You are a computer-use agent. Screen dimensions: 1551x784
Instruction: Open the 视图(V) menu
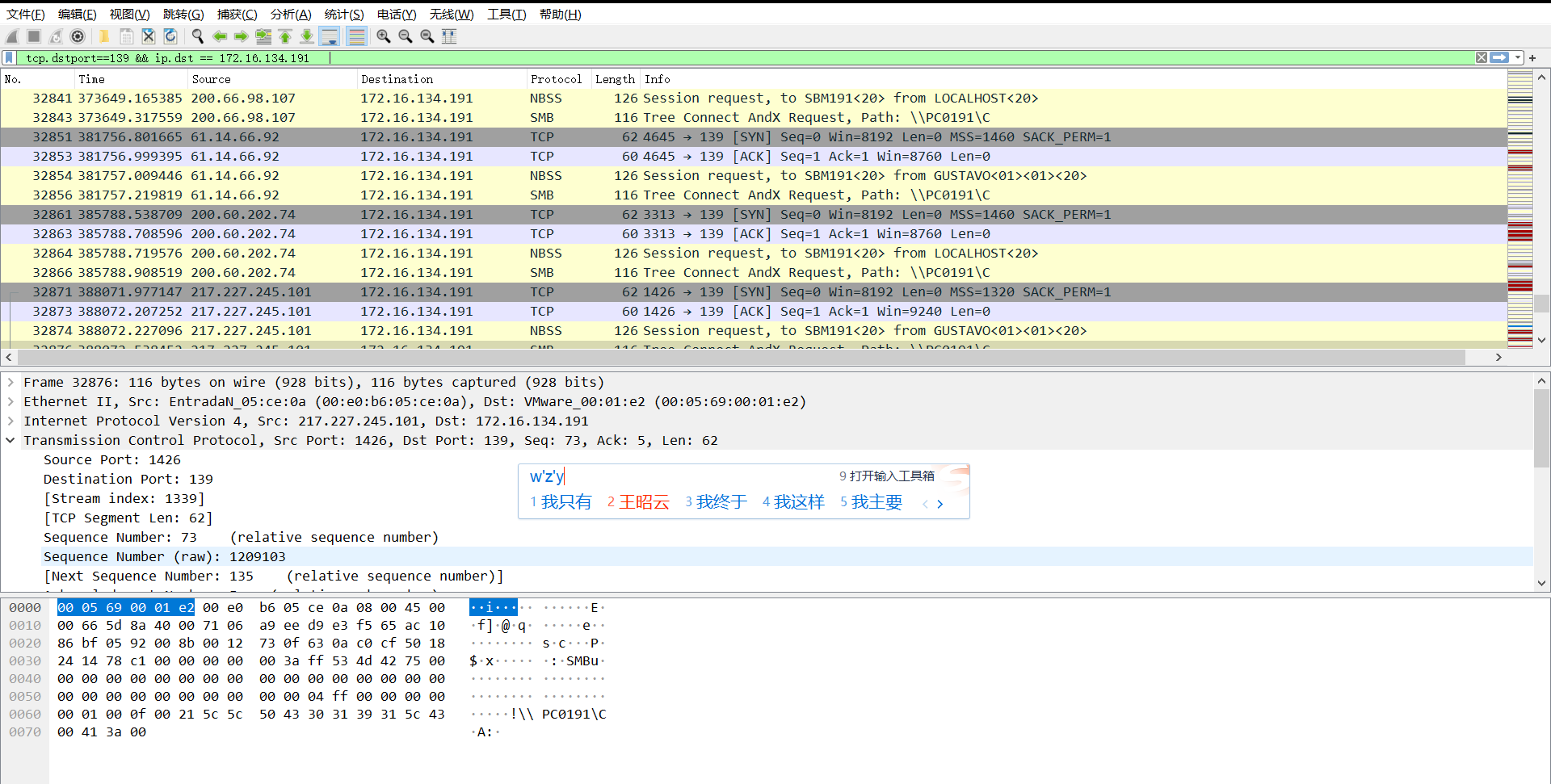pyautogui.click(x=129, y=14)
